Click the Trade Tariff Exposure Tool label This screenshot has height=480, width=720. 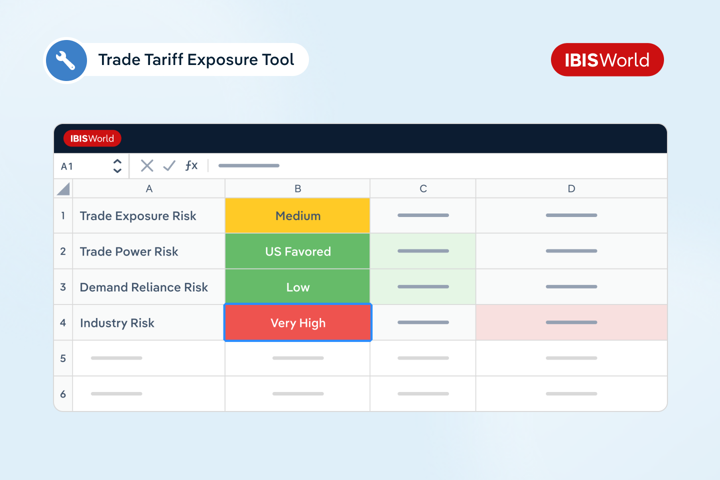coord(196,60)
